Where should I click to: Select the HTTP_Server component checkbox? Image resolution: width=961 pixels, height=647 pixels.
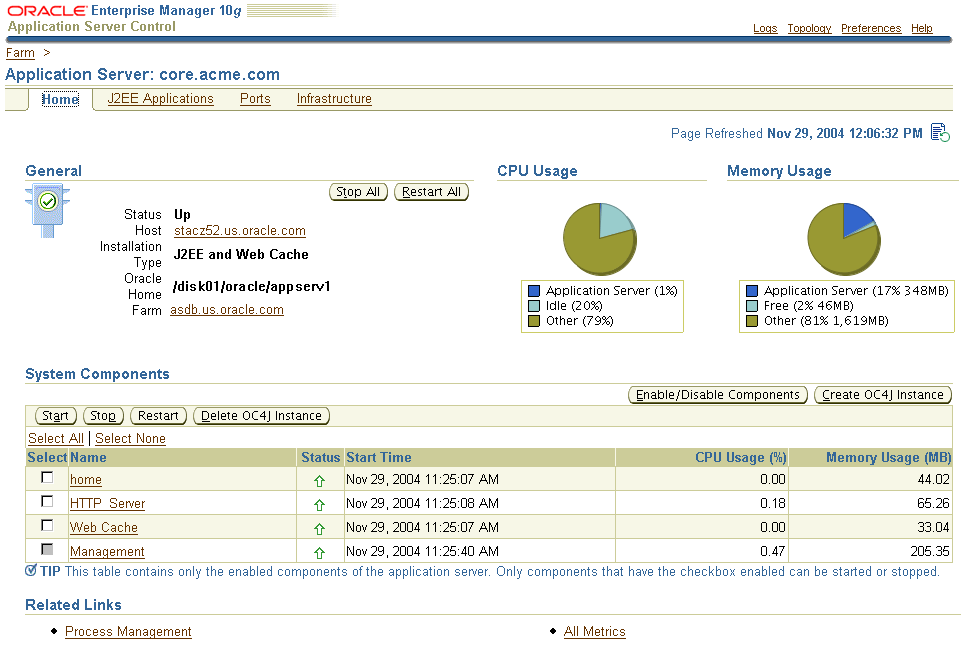(x=47, y=501)
